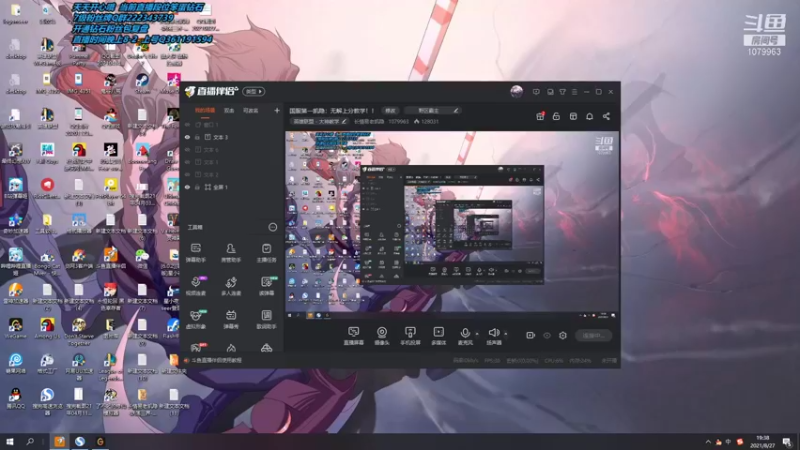Viewport: 800px width, 450px height.
Task: Add a new scene with plus button
Action: coord(277,110)
